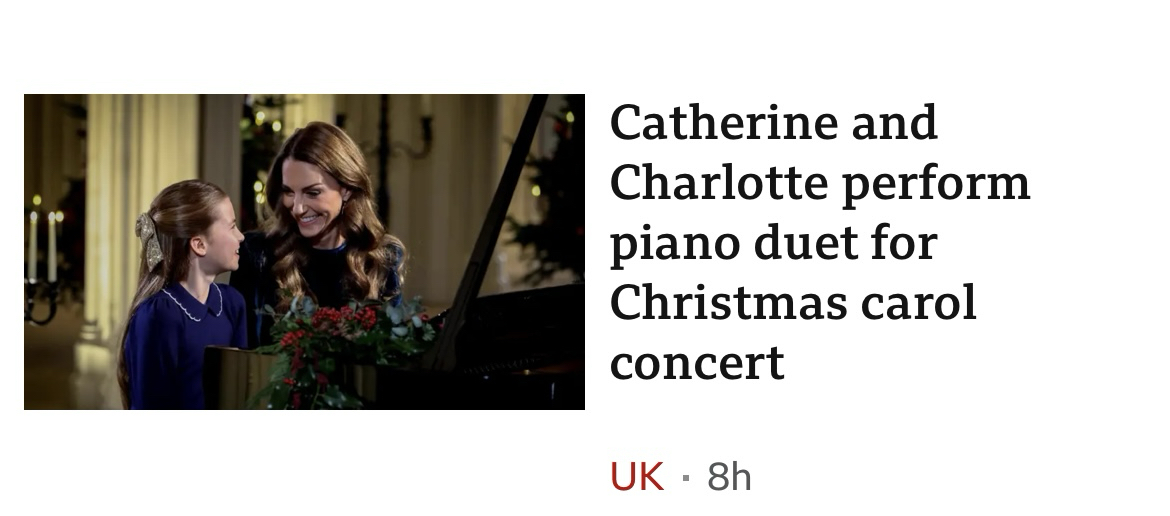Click "piano duet for" headline line

point(773,243)
